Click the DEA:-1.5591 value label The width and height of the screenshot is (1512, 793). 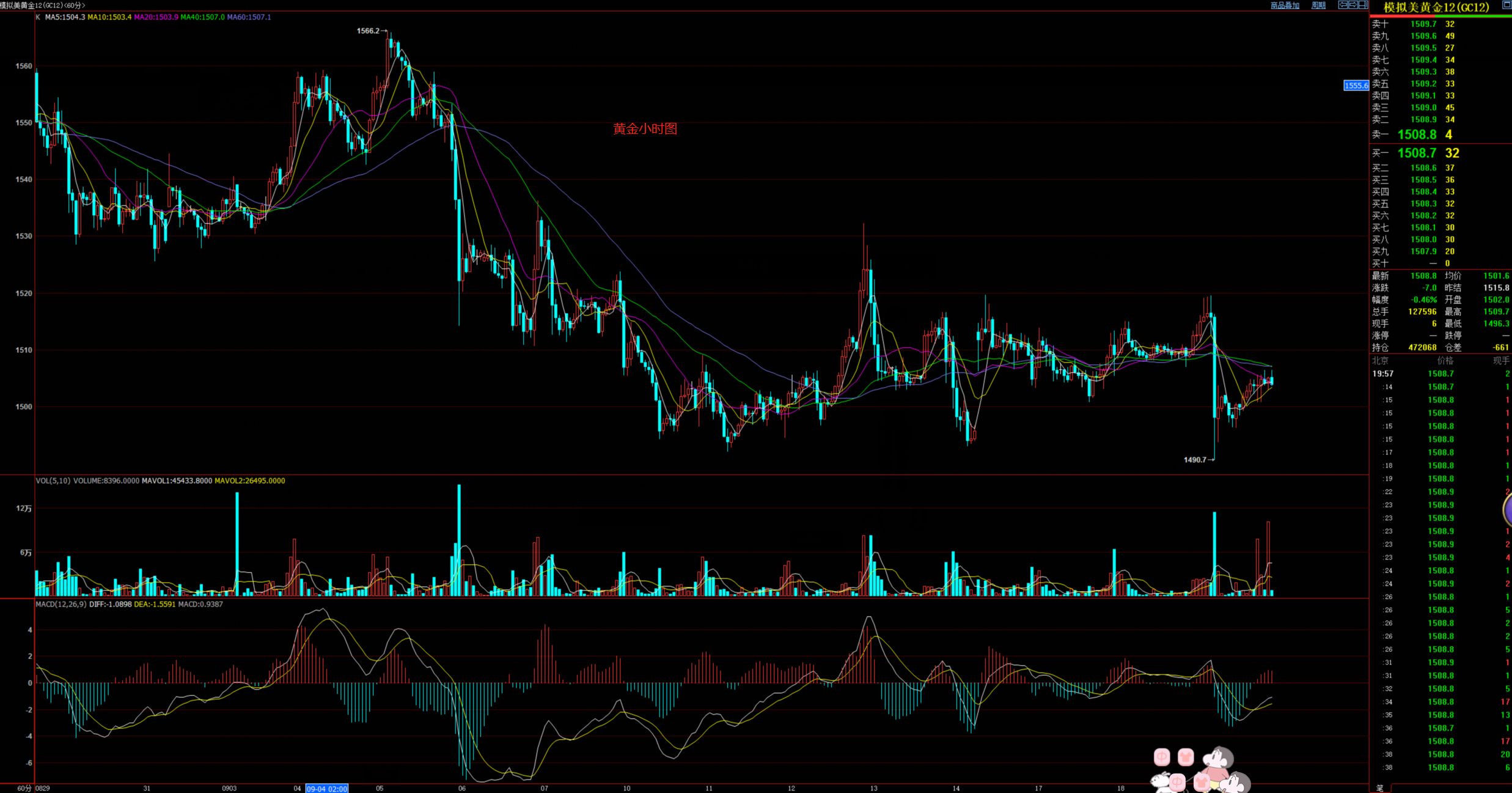coord(155,604)
